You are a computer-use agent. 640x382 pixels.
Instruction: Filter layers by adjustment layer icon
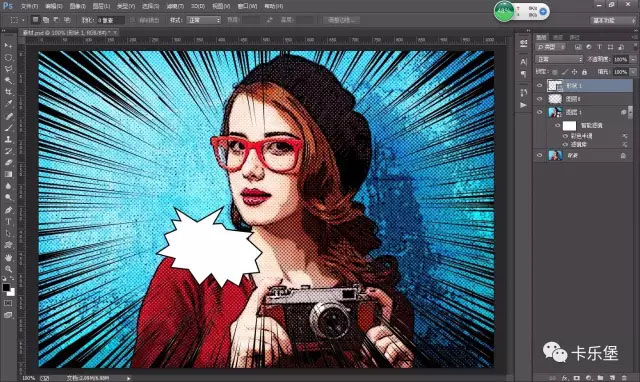(589, 47)
